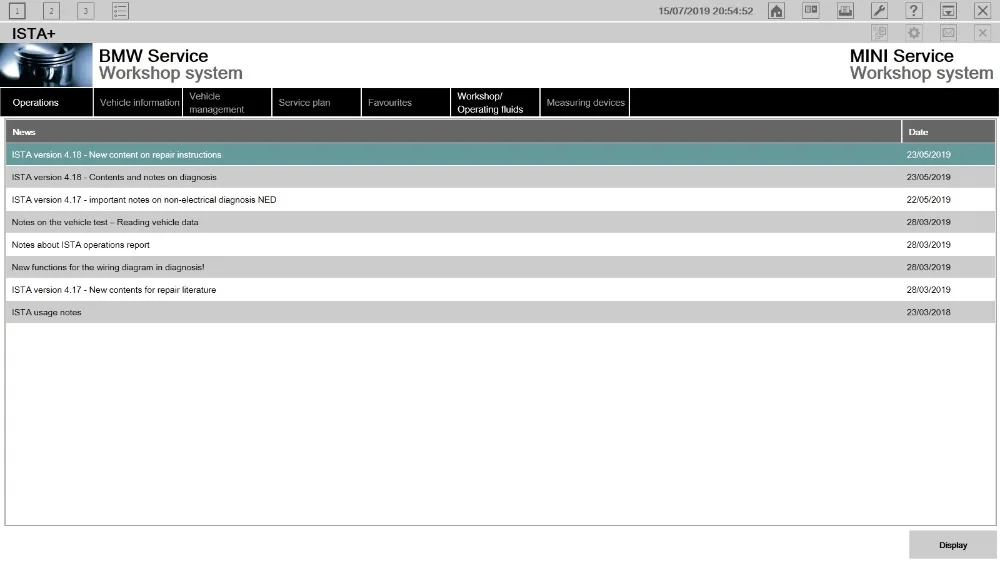Sort by the News column header
Screen dimensions: 1000x563
tap(453, 132)
